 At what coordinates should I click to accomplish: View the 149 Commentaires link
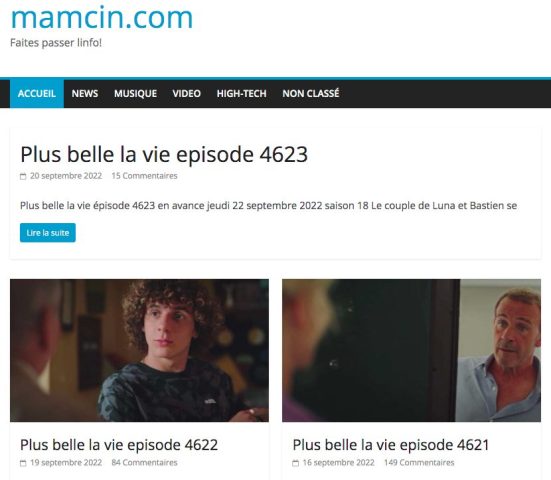[x=419, y=462]
